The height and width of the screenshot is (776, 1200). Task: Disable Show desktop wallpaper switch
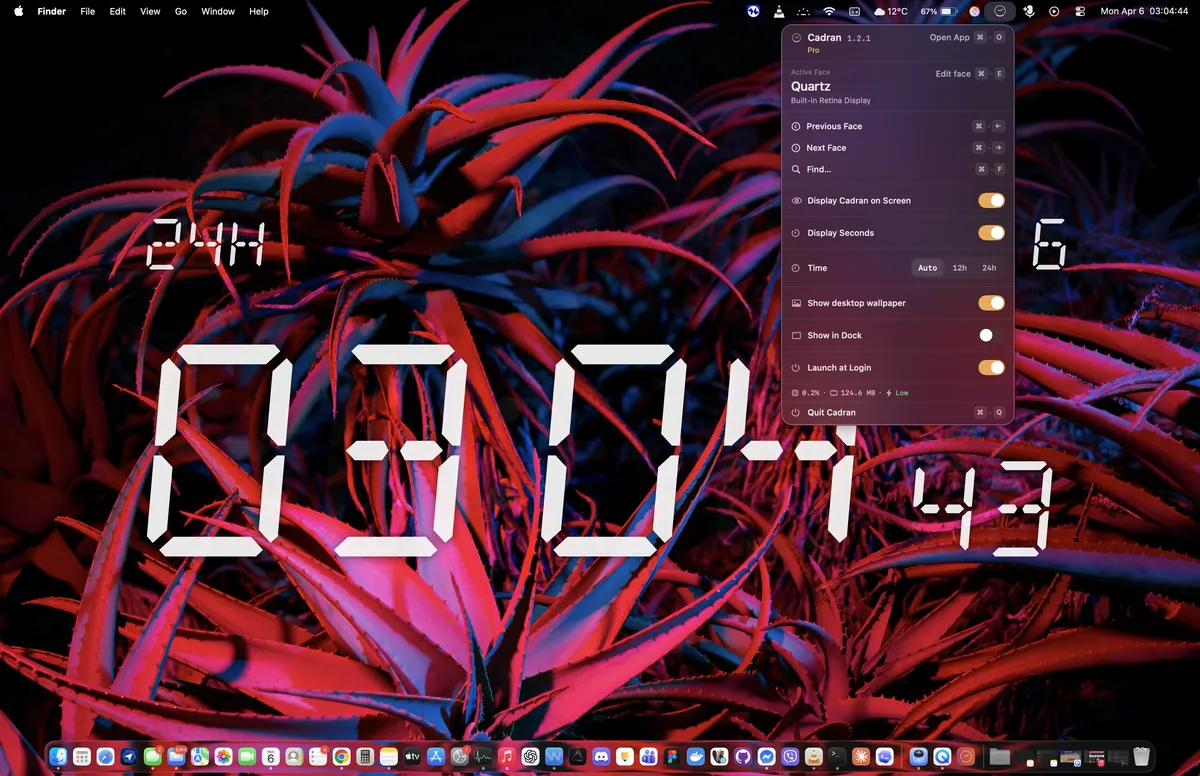[x=991, y=303]
